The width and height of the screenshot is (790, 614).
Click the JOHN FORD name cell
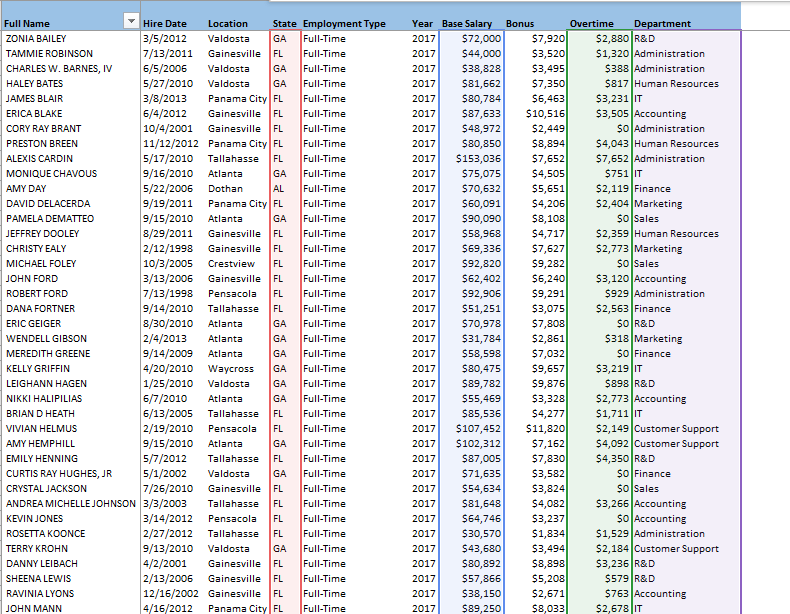coord(32,279)
